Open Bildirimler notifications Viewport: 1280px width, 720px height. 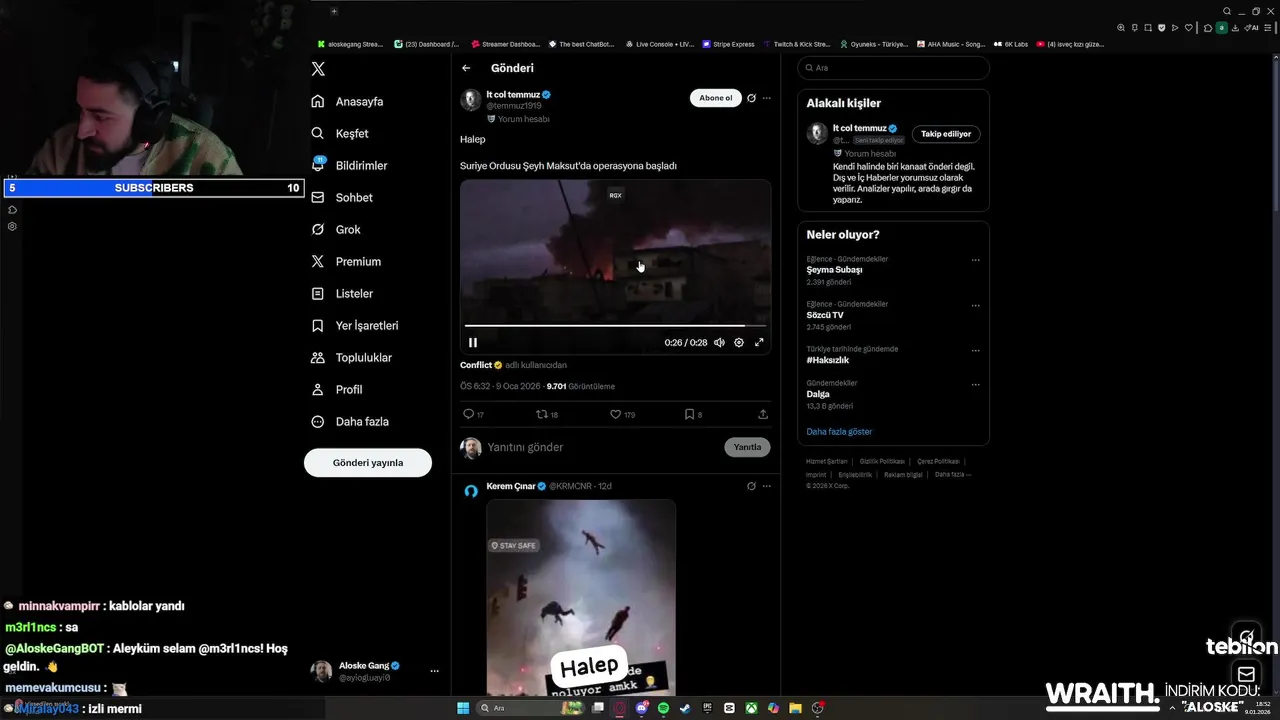[x=349, y=166]
